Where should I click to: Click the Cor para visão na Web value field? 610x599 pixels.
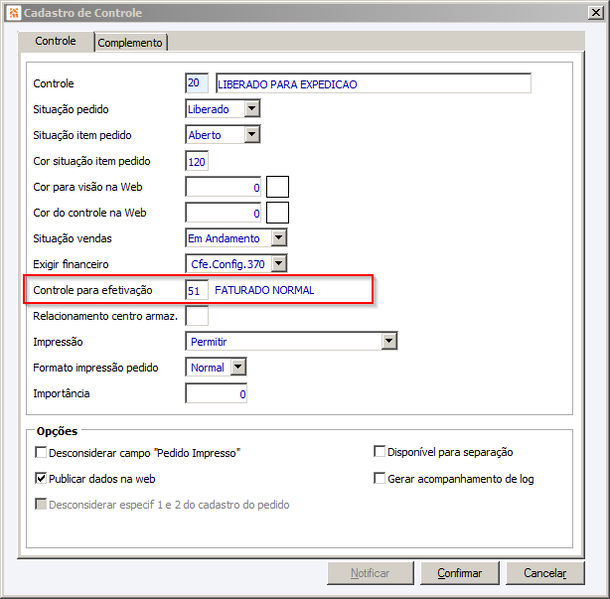(223, 187)
